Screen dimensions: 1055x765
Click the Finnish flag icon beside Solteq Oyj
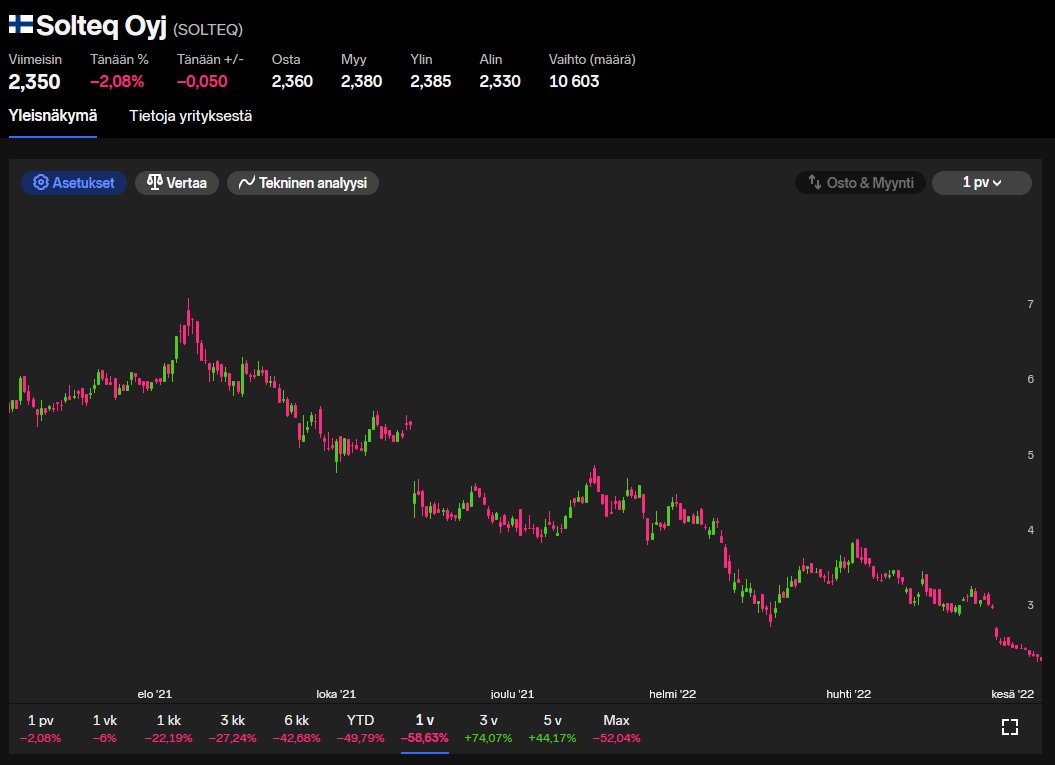pyautogui.click(x=20, y=25)
